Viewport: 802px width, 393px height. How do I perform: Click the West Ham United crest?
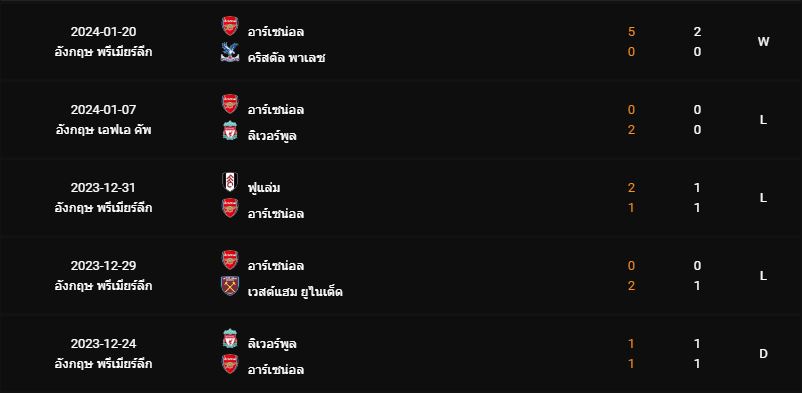(230, 286)
